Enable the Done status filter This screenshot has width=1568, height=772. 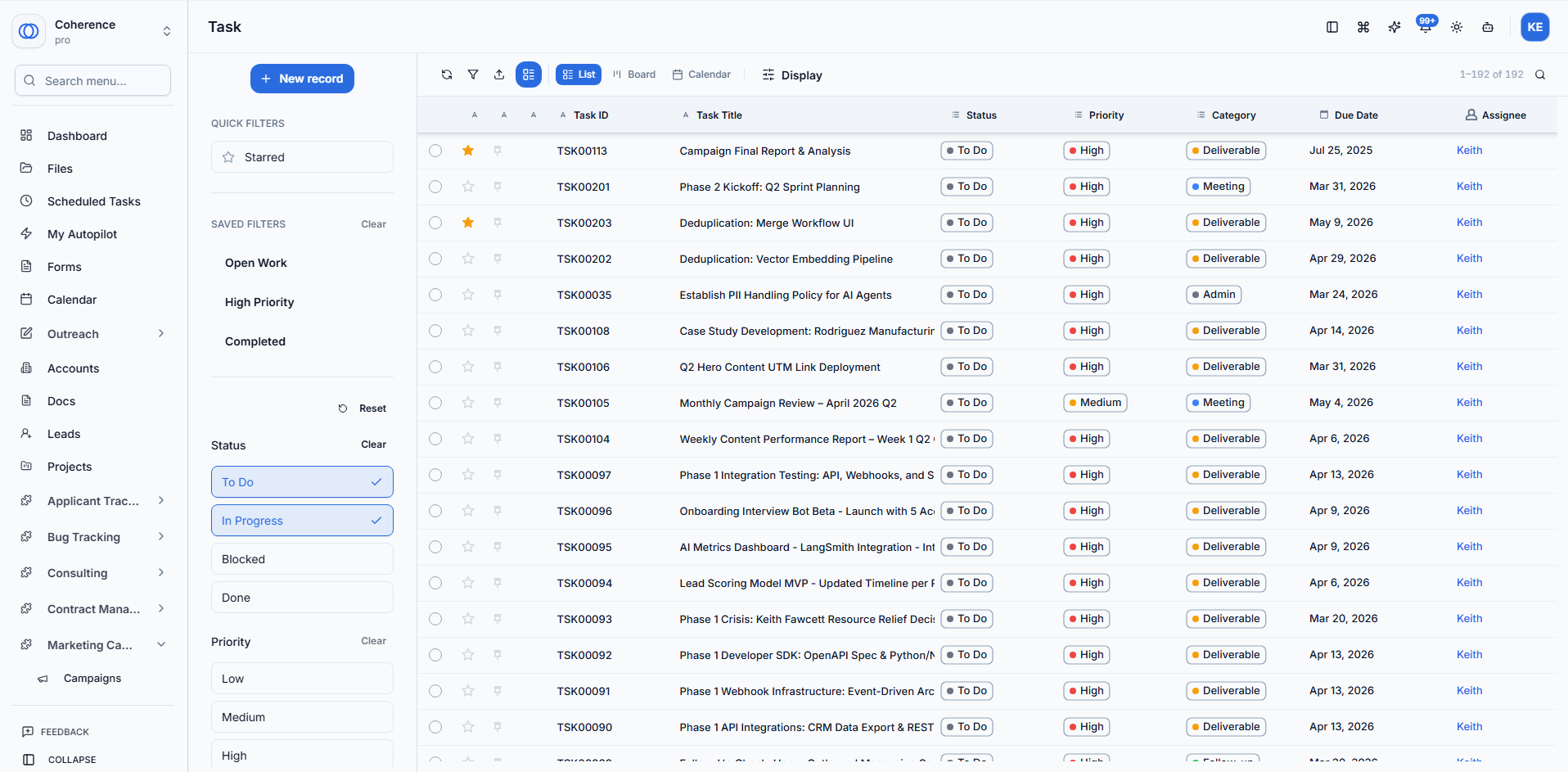tap(302, 598)
